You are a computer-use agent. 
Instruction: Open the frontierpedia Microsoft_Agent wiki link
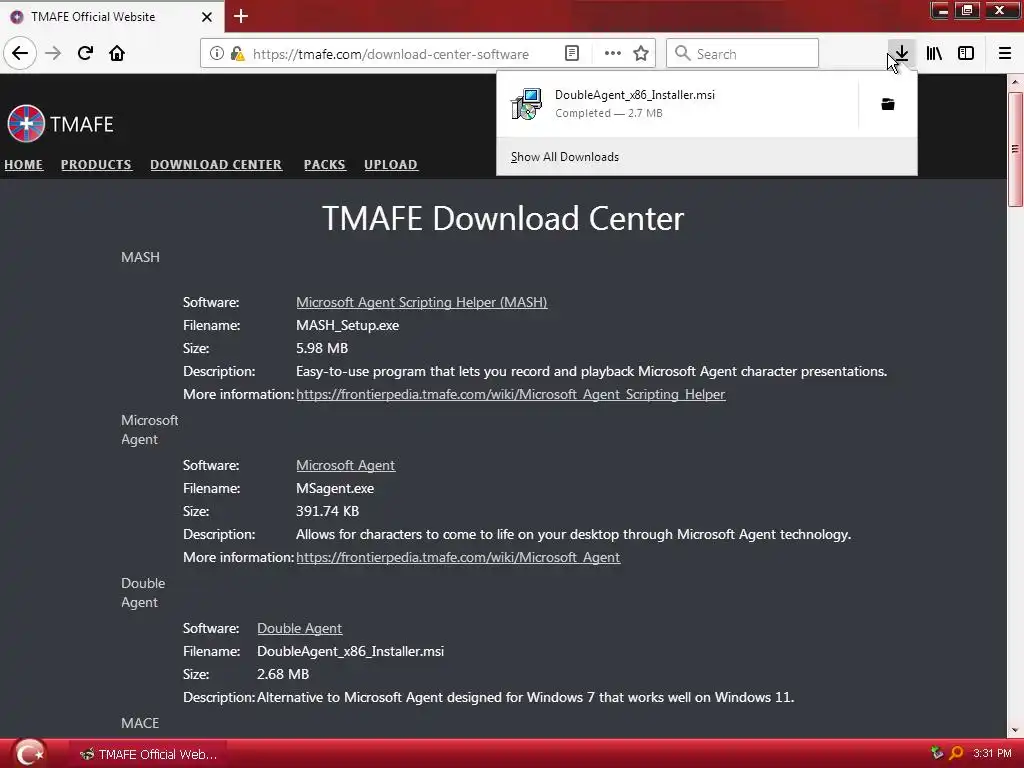(x=458, y=557)
